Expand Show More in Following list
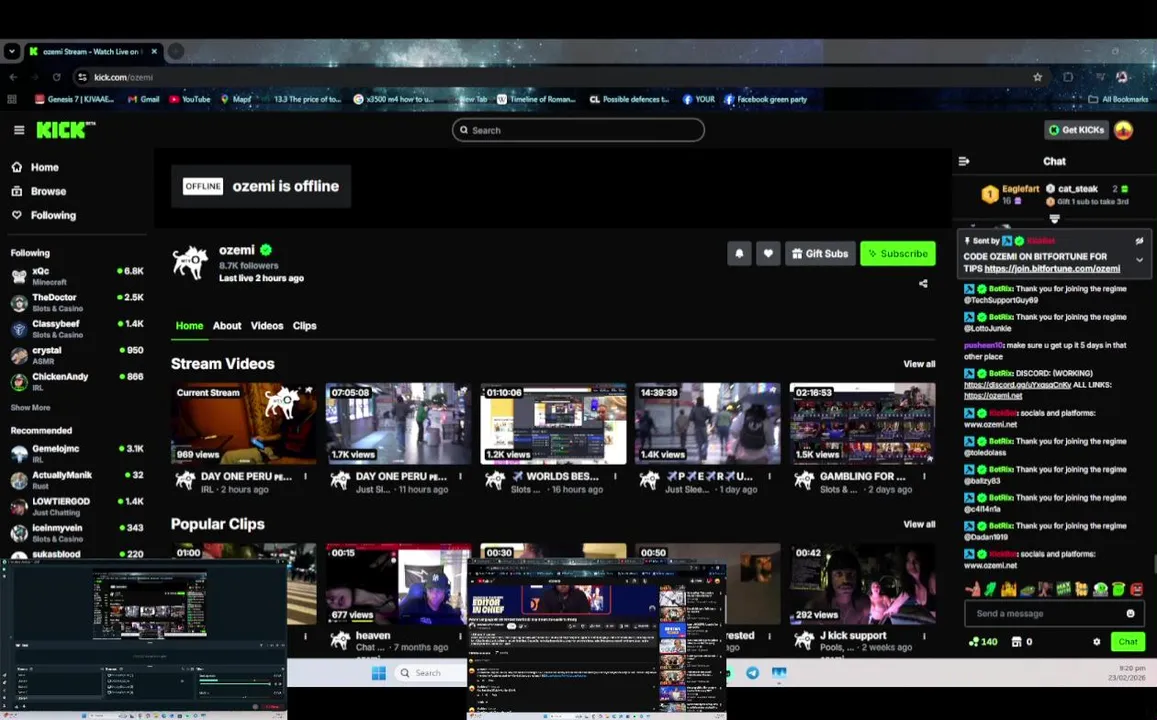 pos(30,407)
